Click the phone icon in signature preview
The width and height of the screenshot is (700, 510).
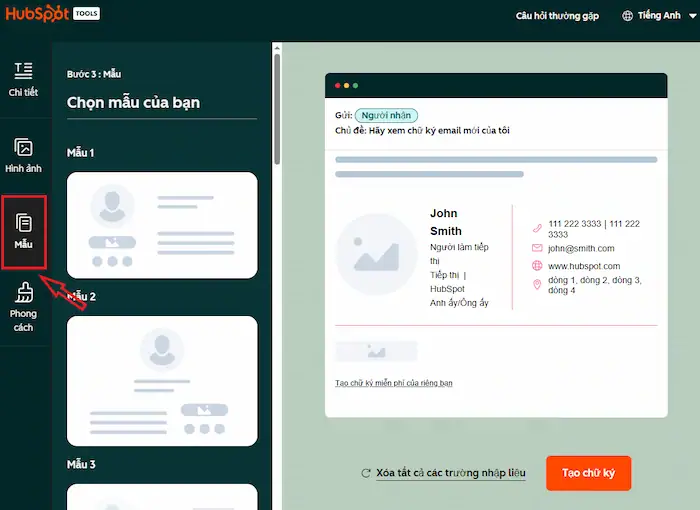(537, 229)
